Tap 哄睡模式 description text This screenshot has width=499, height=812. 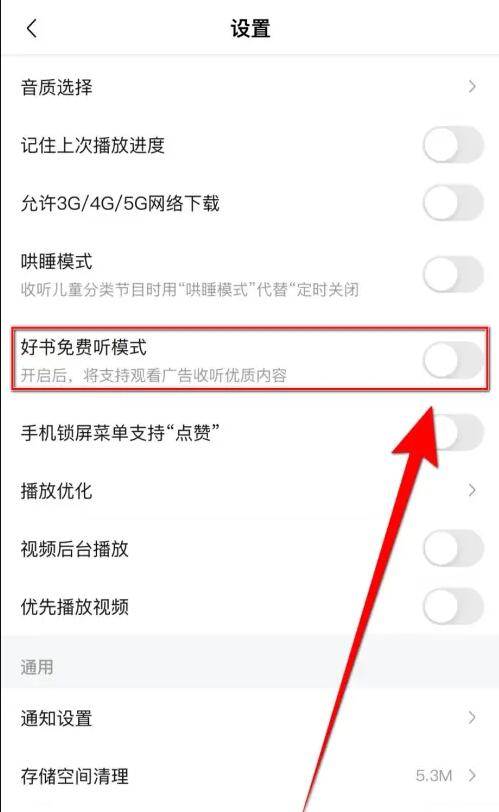[189, 289]
